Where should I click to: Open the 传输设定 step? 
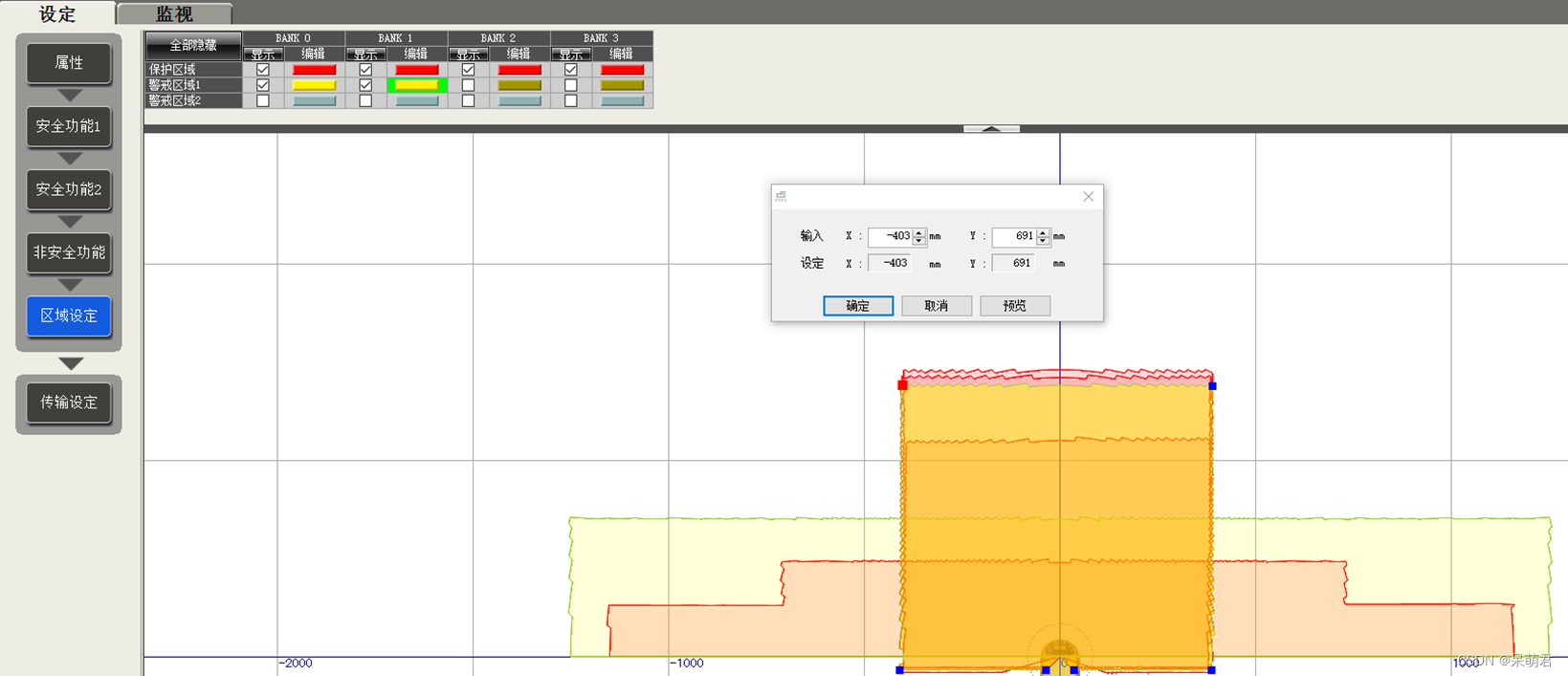click(x=69, y=403)
